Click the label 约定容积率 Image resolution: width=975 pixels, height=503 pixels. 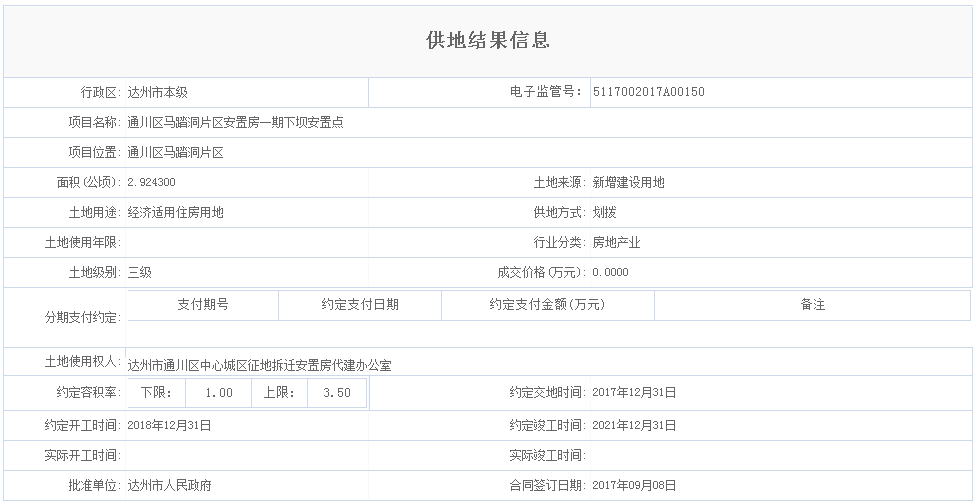click(x=89, y=392)
